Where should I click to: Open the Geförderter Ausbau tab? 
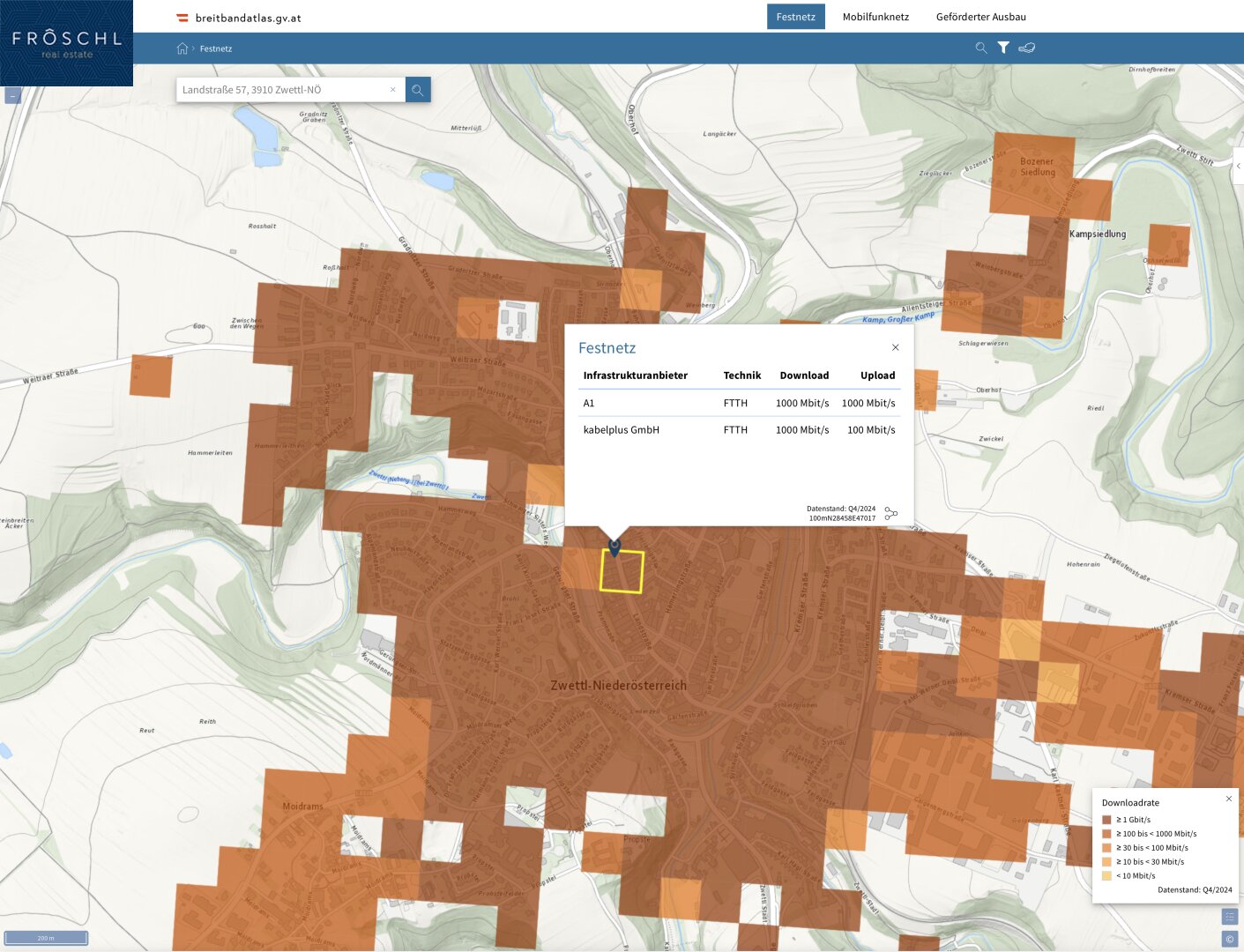pyautogui.click(x=980, y=17)
